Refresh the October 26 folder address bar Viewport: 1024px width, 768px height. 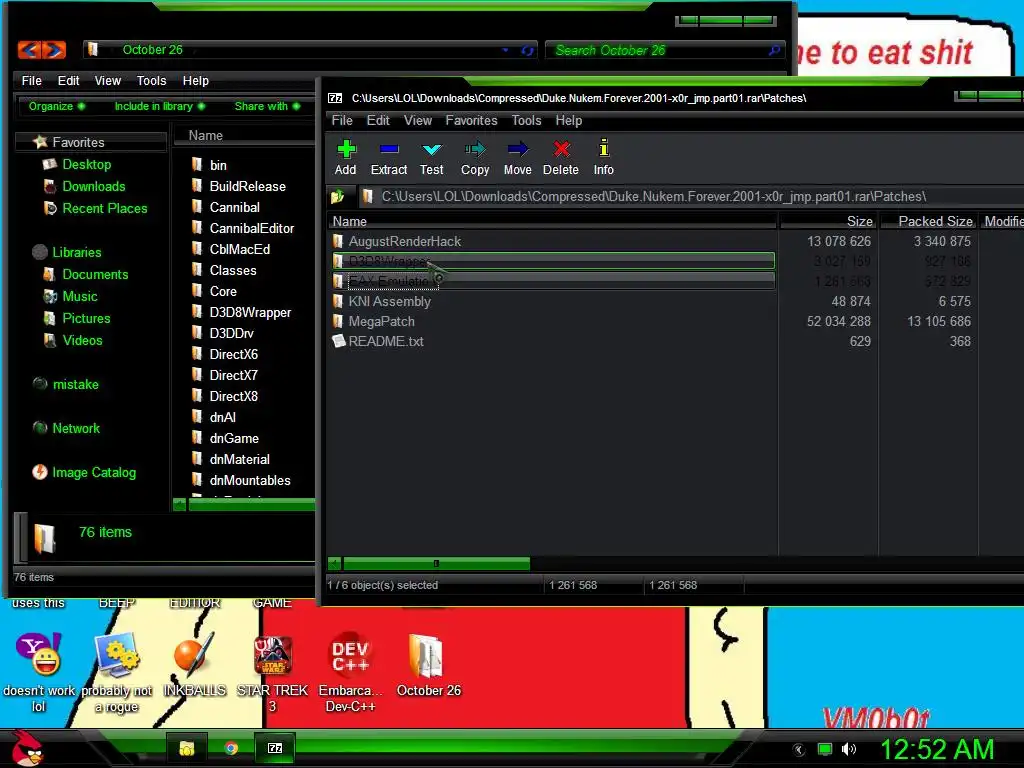(x=527, y=50)
